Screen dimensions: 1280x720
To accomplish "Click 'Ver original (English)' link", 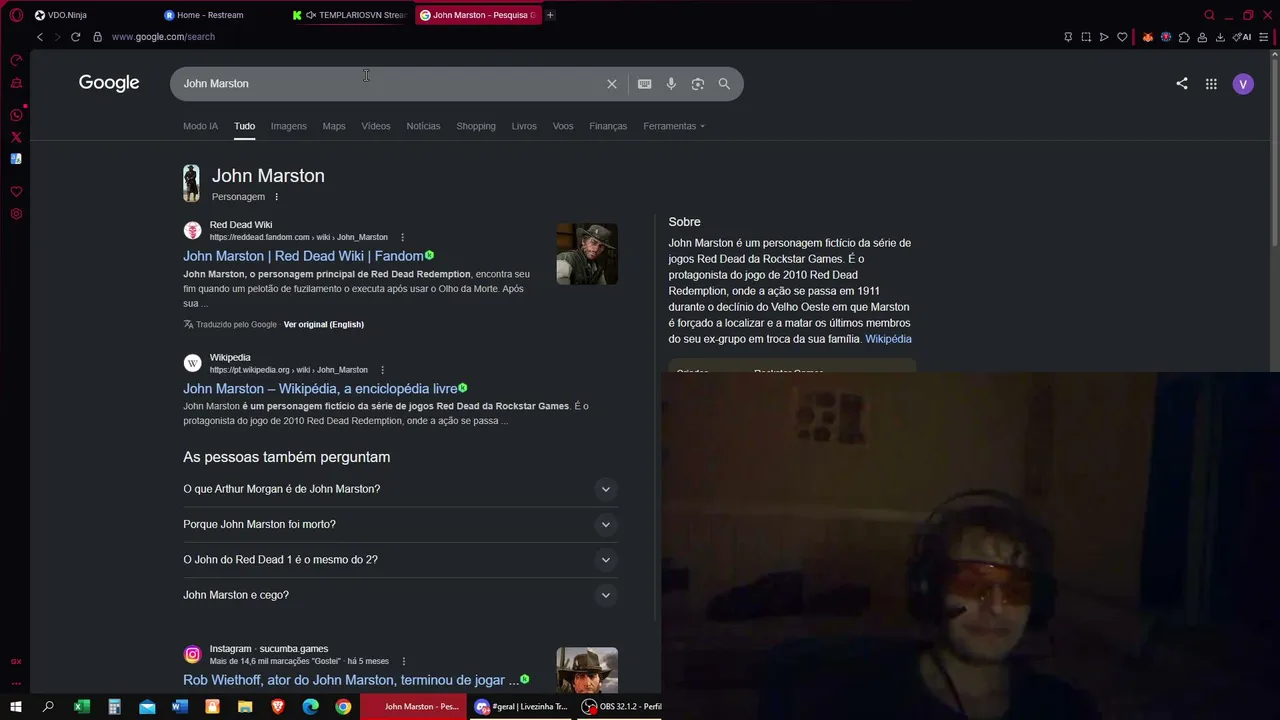I will click(x=324, y=325).
